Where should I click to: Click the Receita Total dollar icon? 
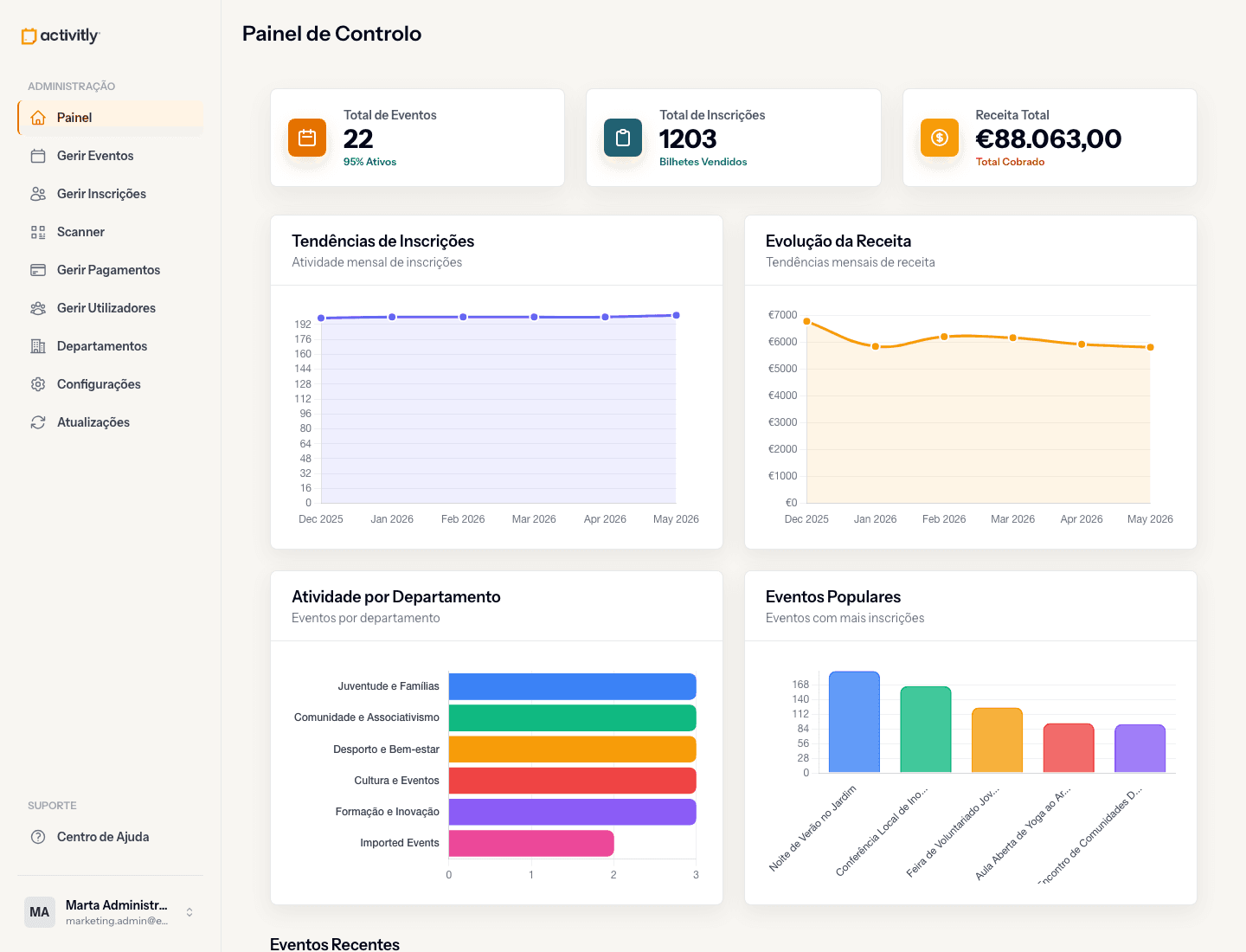click(940, 138)
